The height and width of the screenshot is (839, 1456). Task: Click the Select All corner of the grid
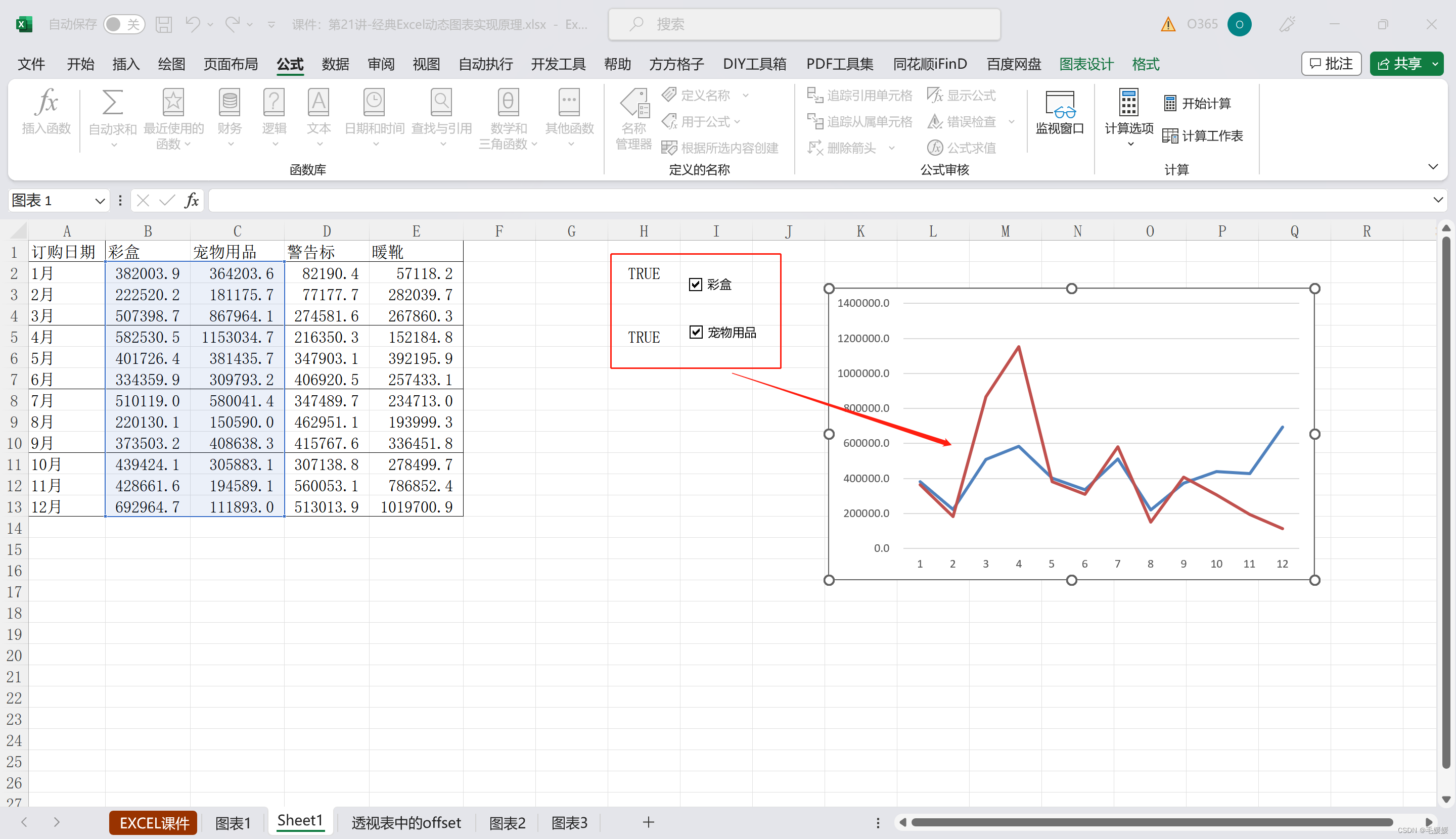(x=18, y=231)
